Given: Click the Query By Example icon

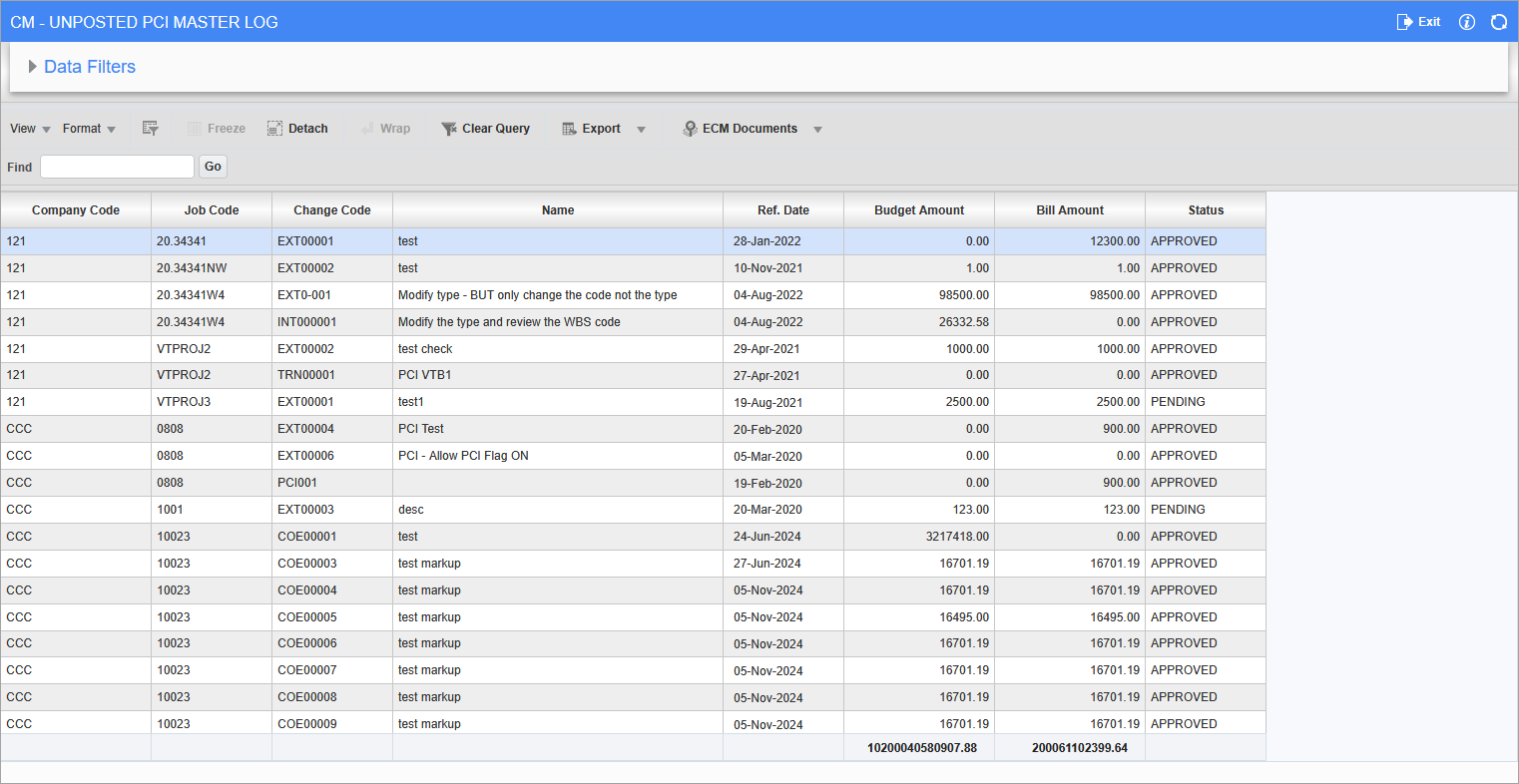Looking at the screenshot, I should tap(151, 129).
